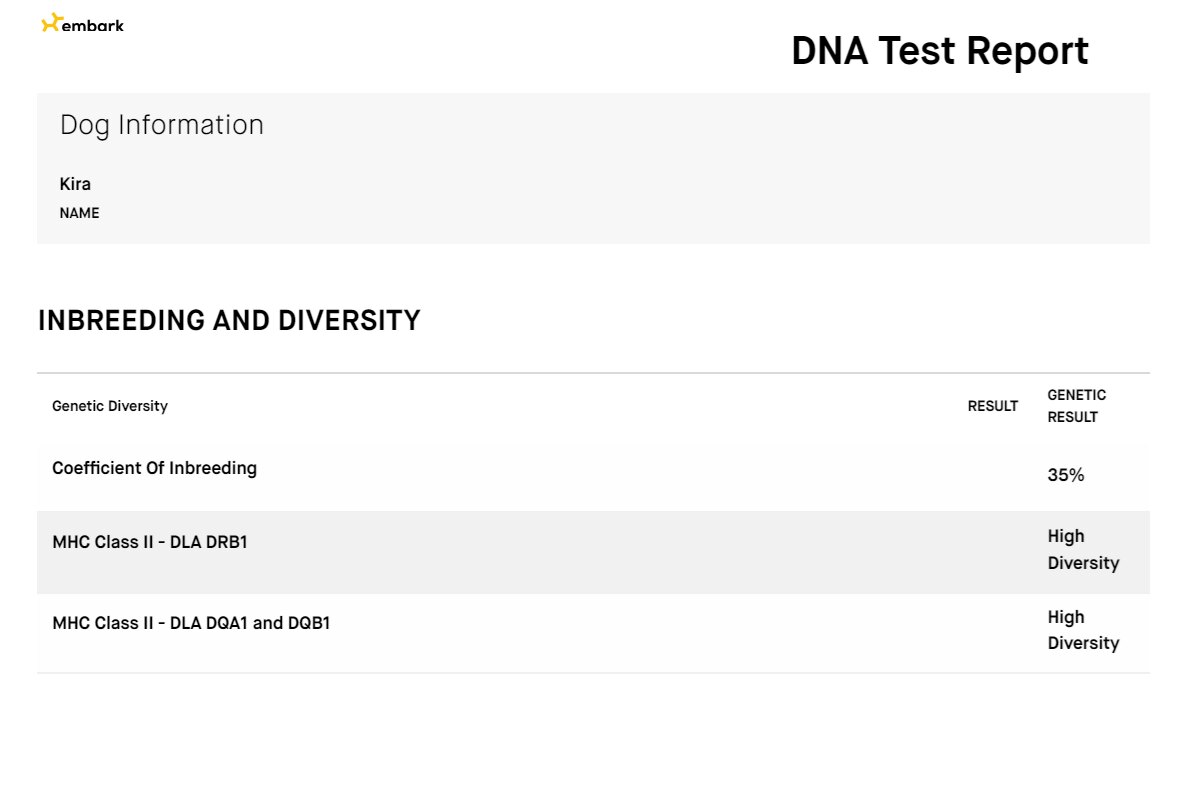Click the NAME field label
The width and height of the screenshot is (1185, 797).
(x=79, y=213)
